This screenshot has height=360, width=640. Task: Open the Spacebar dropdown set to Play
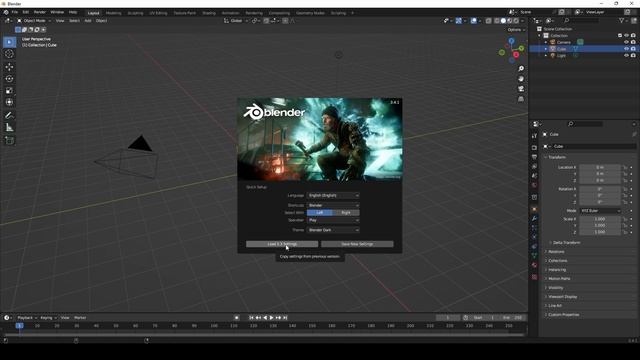(333, 220)
